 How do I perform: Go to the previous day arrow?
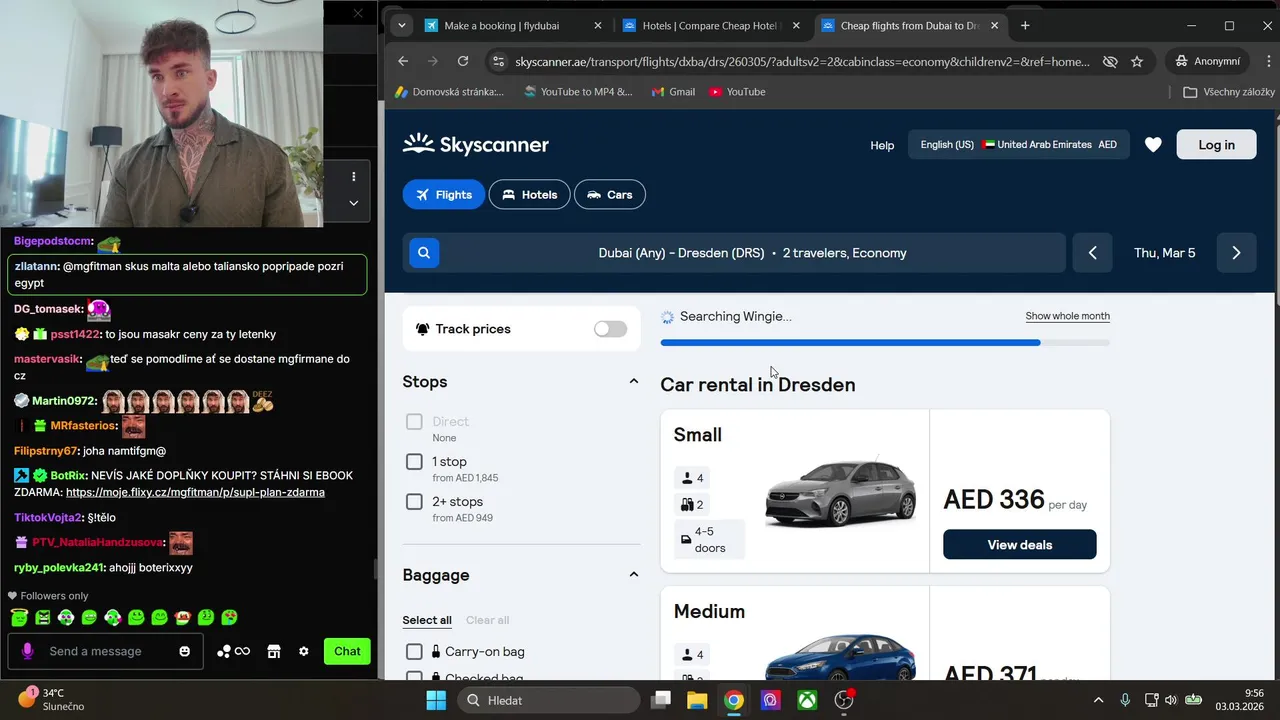point(1092,253)
